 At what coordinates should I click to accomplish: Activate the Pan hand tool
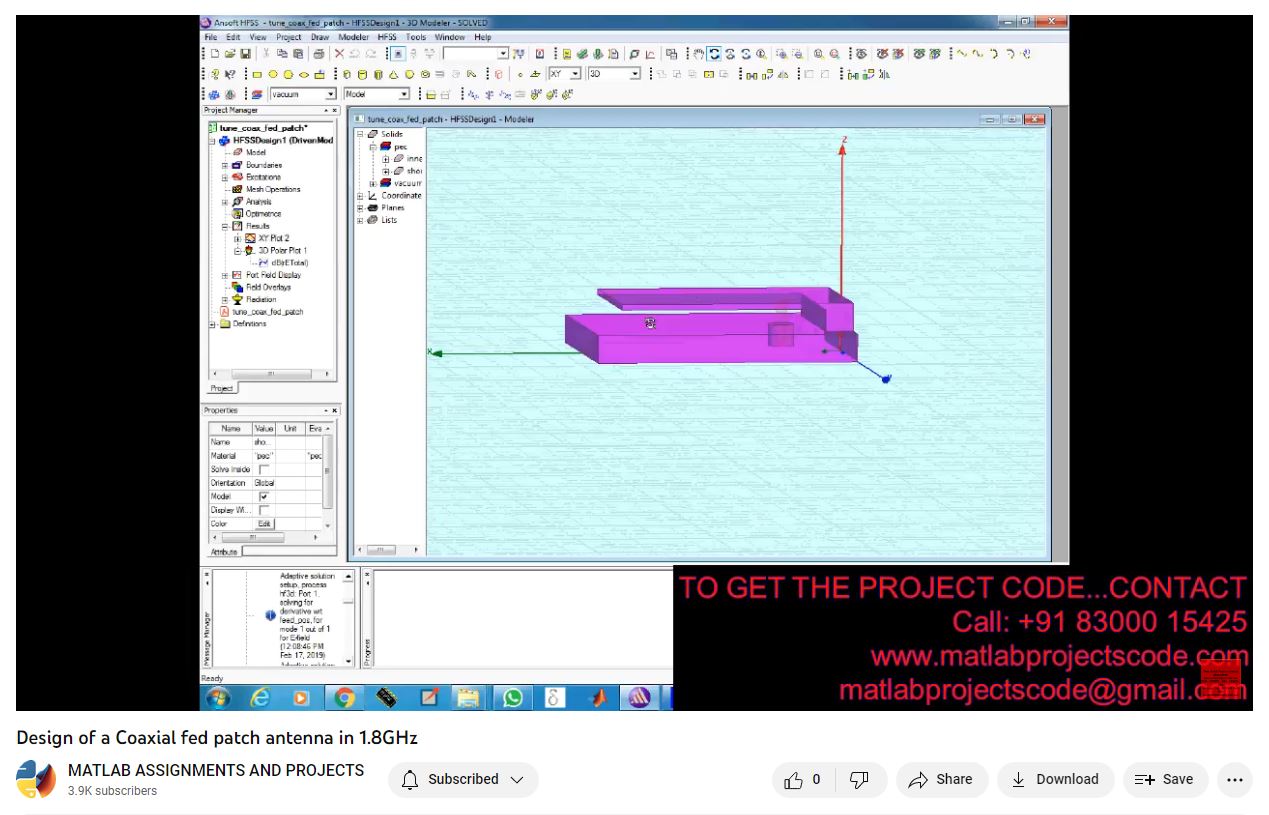tap(698, 54)
